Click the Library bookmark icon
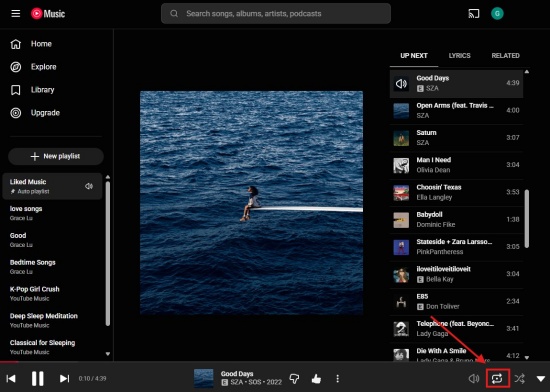Image resolution: width=550 pixels, height=392 pixels. (15, 90)
